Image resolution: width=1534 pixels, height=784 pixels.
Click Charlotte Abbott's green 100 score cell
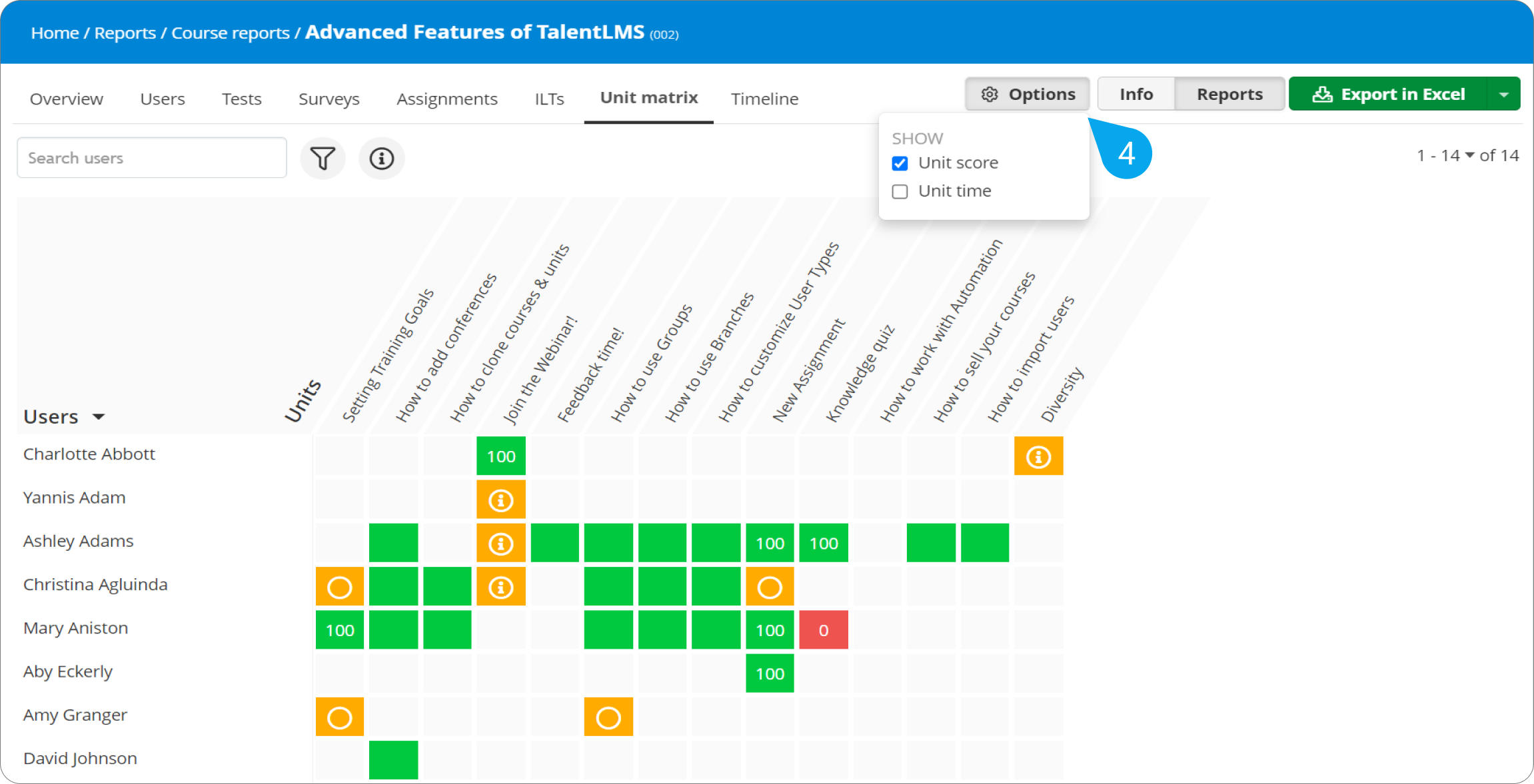pos(501,456)
